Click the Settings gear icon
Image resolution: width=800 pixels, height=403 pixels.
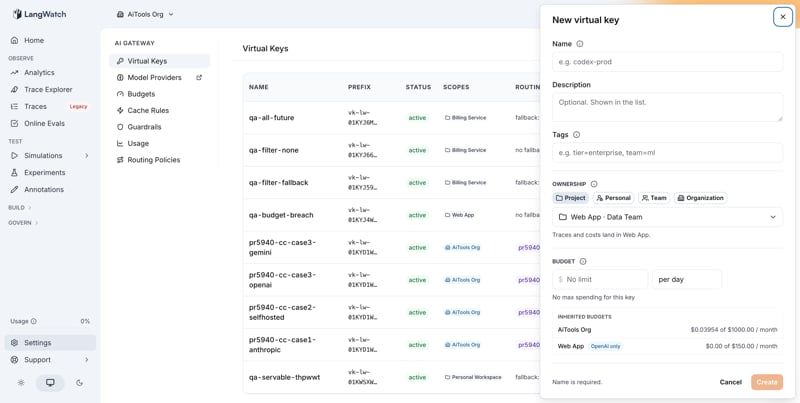click(14, 343)
